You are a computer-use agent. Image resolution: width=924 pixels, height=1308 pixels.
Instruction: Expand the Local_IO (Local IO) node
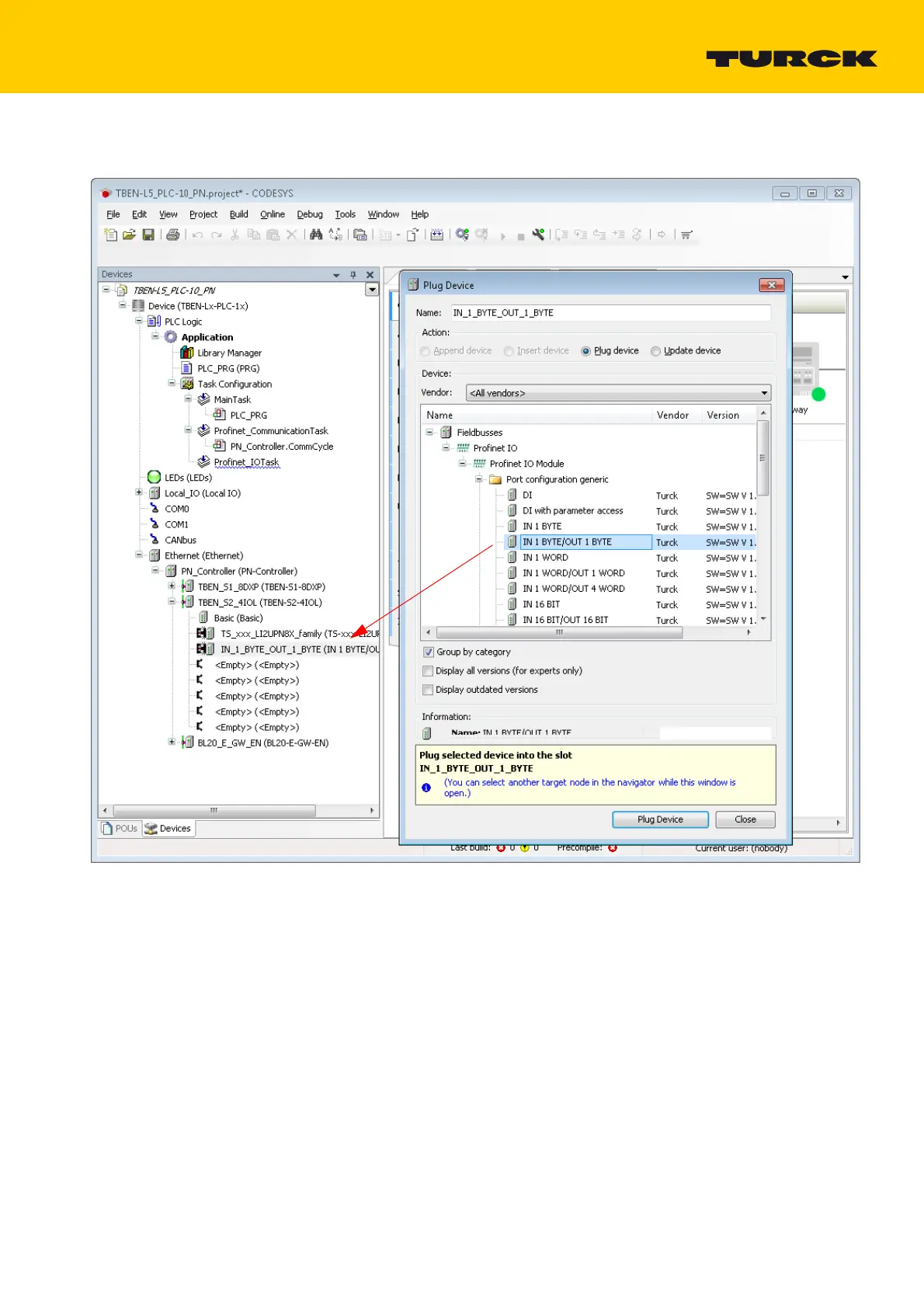(139, 492)
